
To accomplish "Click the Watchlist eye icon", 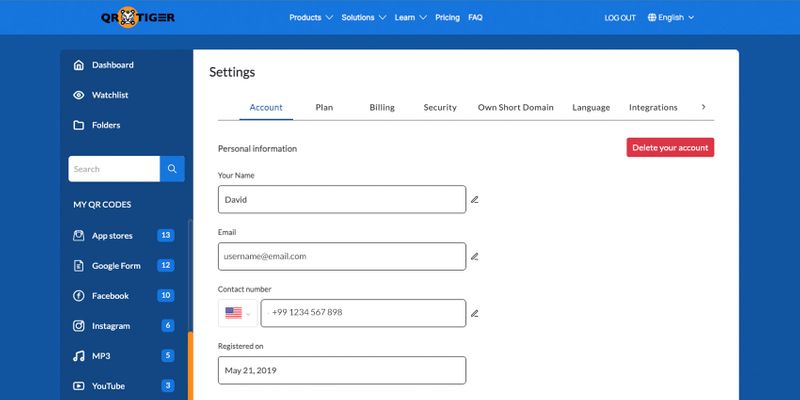I will tap(79, 95).
